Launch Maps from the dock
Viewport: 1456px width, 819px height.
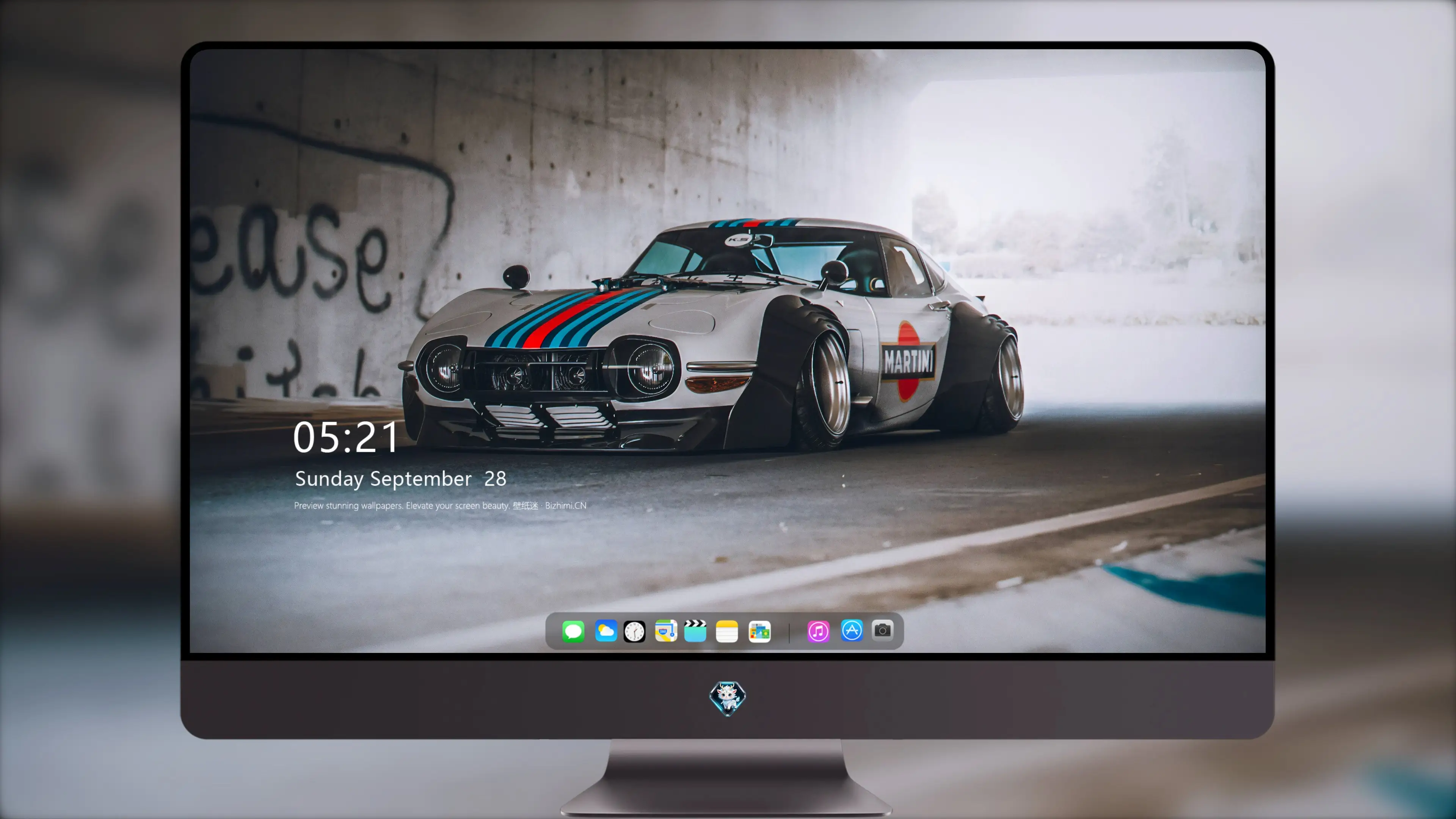click(x=666, y=631)
